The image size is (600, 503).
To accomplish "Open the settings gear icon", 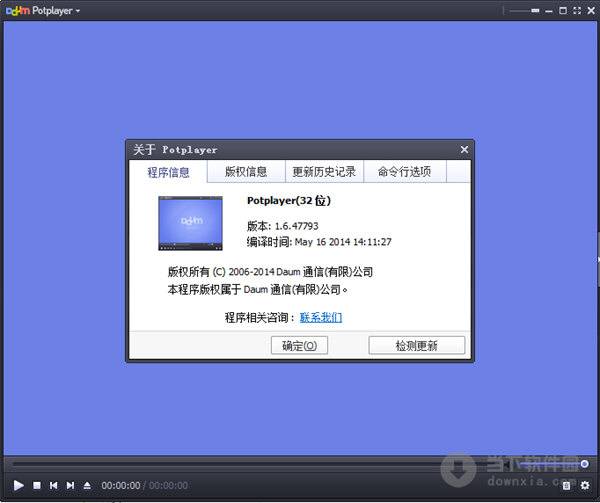I will 585,485.
